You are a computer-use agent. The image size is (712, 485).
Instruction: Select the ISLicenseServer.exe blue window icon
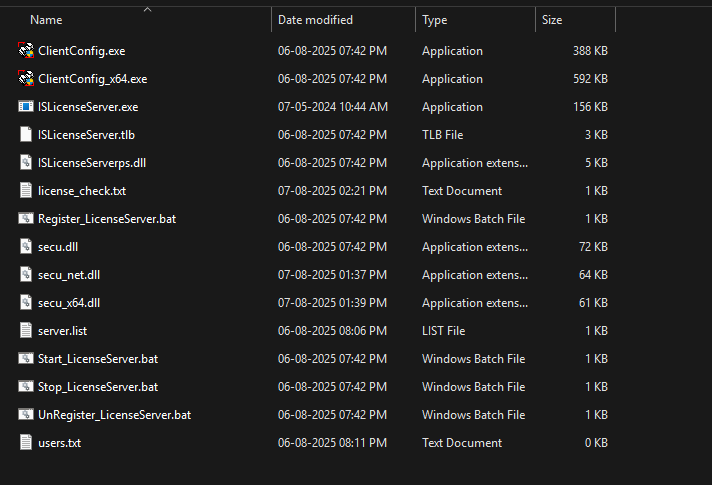pos(26,107)
